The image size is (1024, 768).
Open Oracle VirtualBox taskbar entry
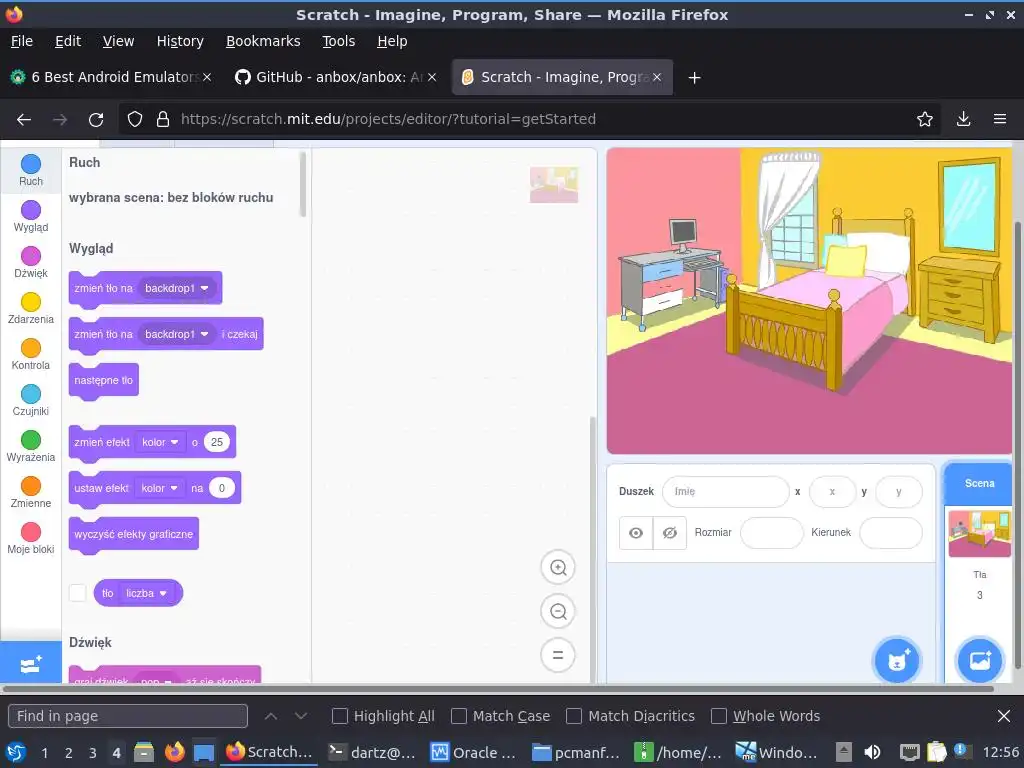tap(474, 752)
